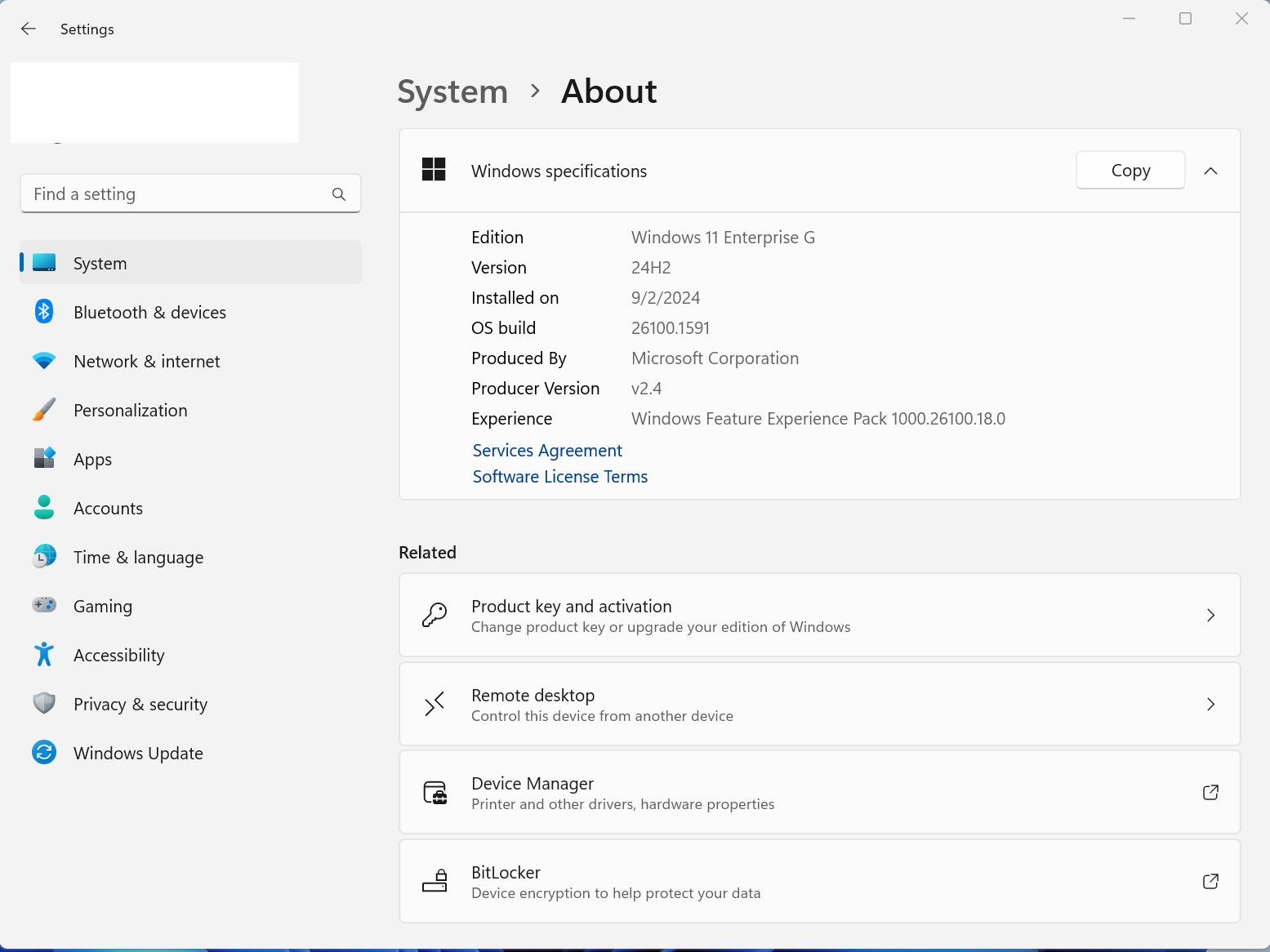
Task: Select the System category in the sidebar
Action: point(190,263)
